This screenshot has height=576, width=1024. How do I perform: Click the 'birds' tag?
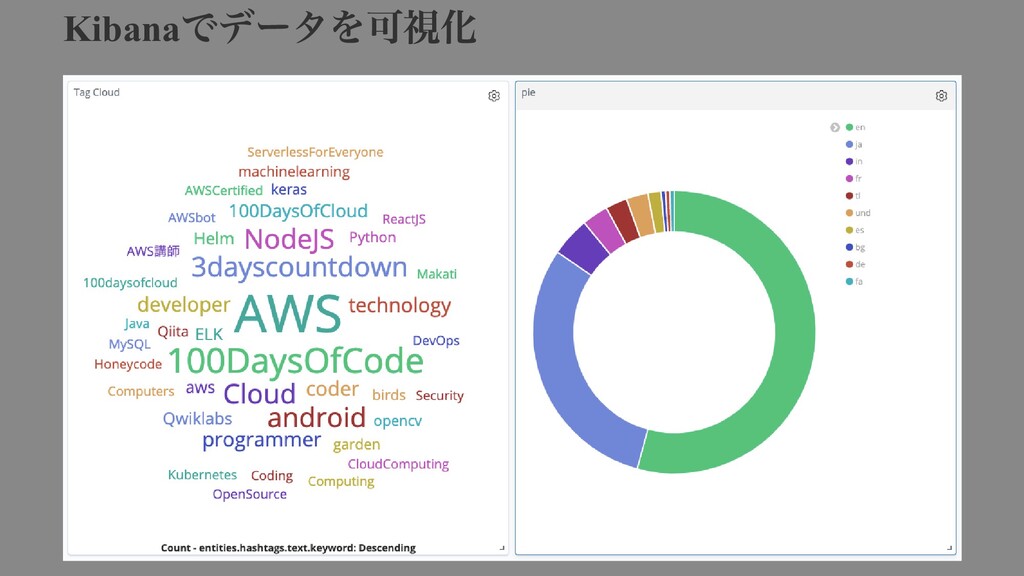pos(389,395)
